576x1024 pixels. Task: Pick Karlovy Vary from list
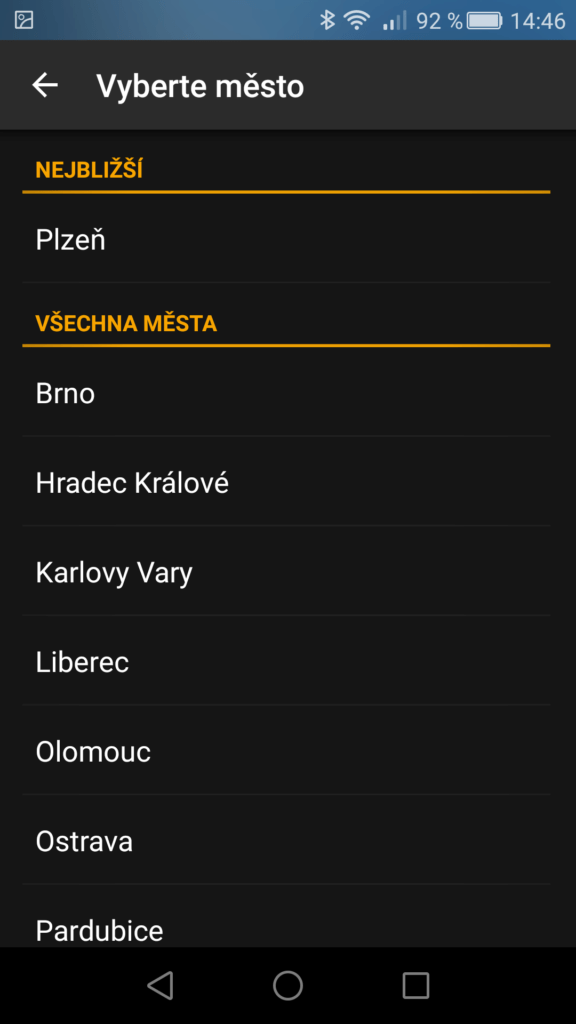pyautogui.click(x=286, y=571)
